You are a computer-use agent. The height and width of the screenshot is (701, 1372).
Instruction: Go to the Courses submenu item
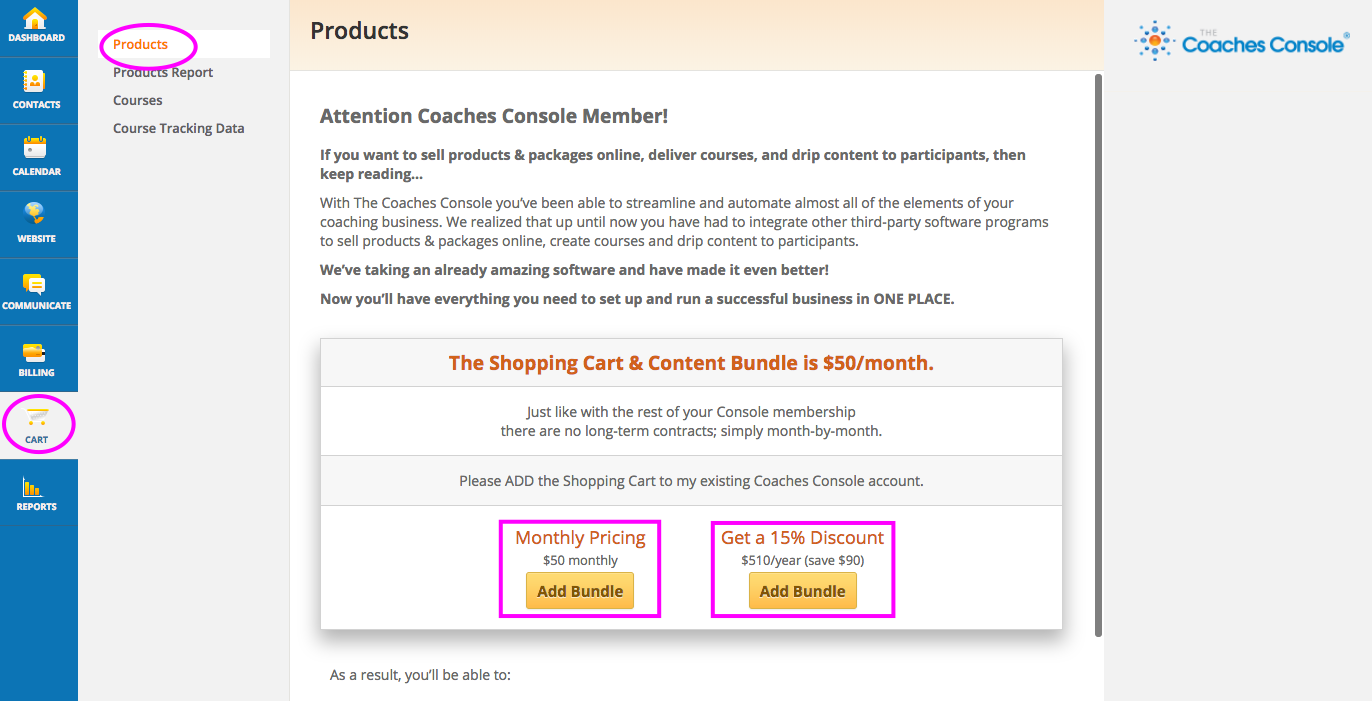(x=138, y=101)
